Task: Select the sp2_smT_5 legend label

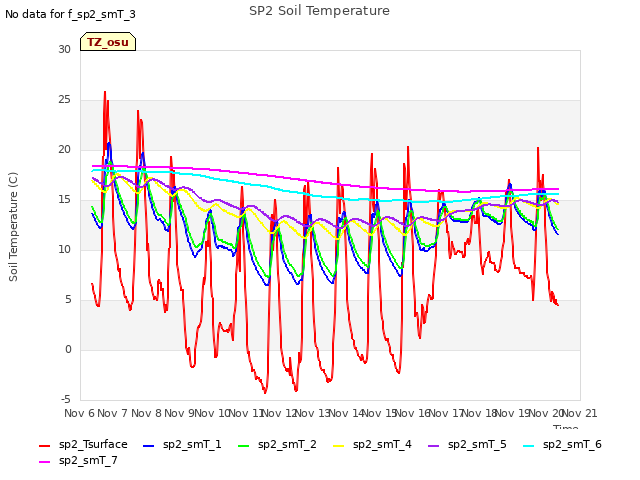Action: (x=477, y=444)
